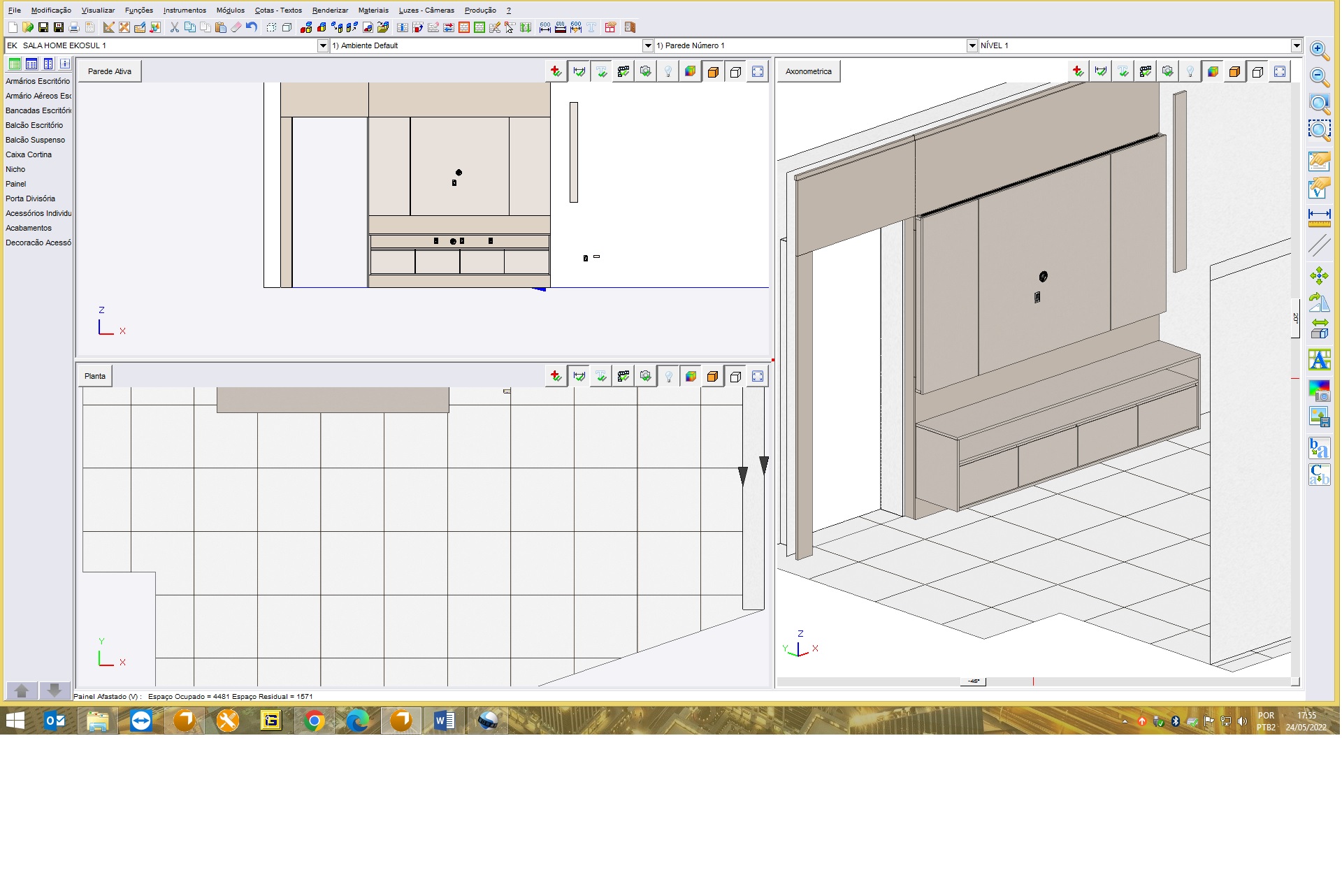Open the text tool with letter A
Image resolution: width=1342 pixels, height=896 pixels.
click(x=1320, y=361)
